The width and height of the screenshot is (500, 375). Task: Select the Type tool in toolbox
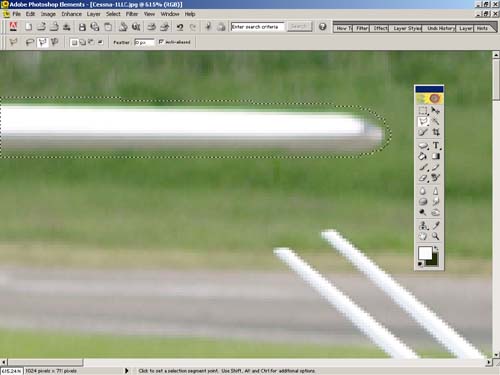[435, 145]
